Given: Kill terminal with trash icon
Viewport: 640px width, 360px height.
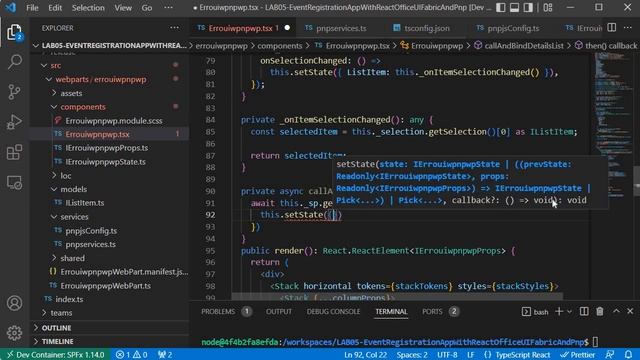Looking at the screenshot, I should [x=600, y=311].
